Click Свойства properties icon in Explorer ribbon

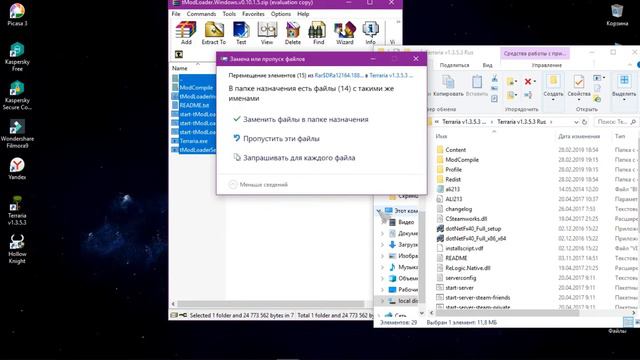pyautogui.click(x=579, y=86)
